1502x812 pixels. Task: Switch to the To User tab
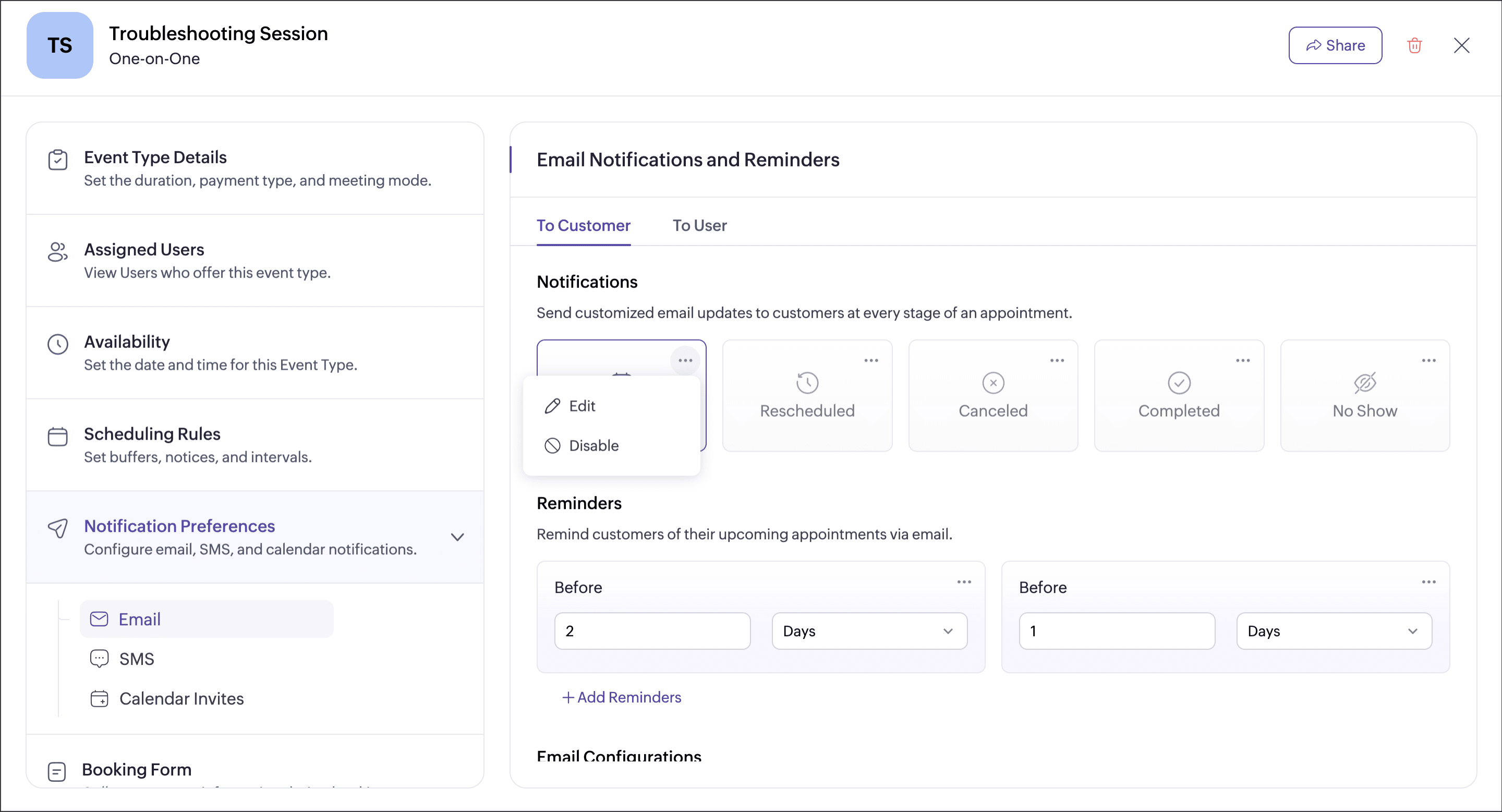pos(699,226)
